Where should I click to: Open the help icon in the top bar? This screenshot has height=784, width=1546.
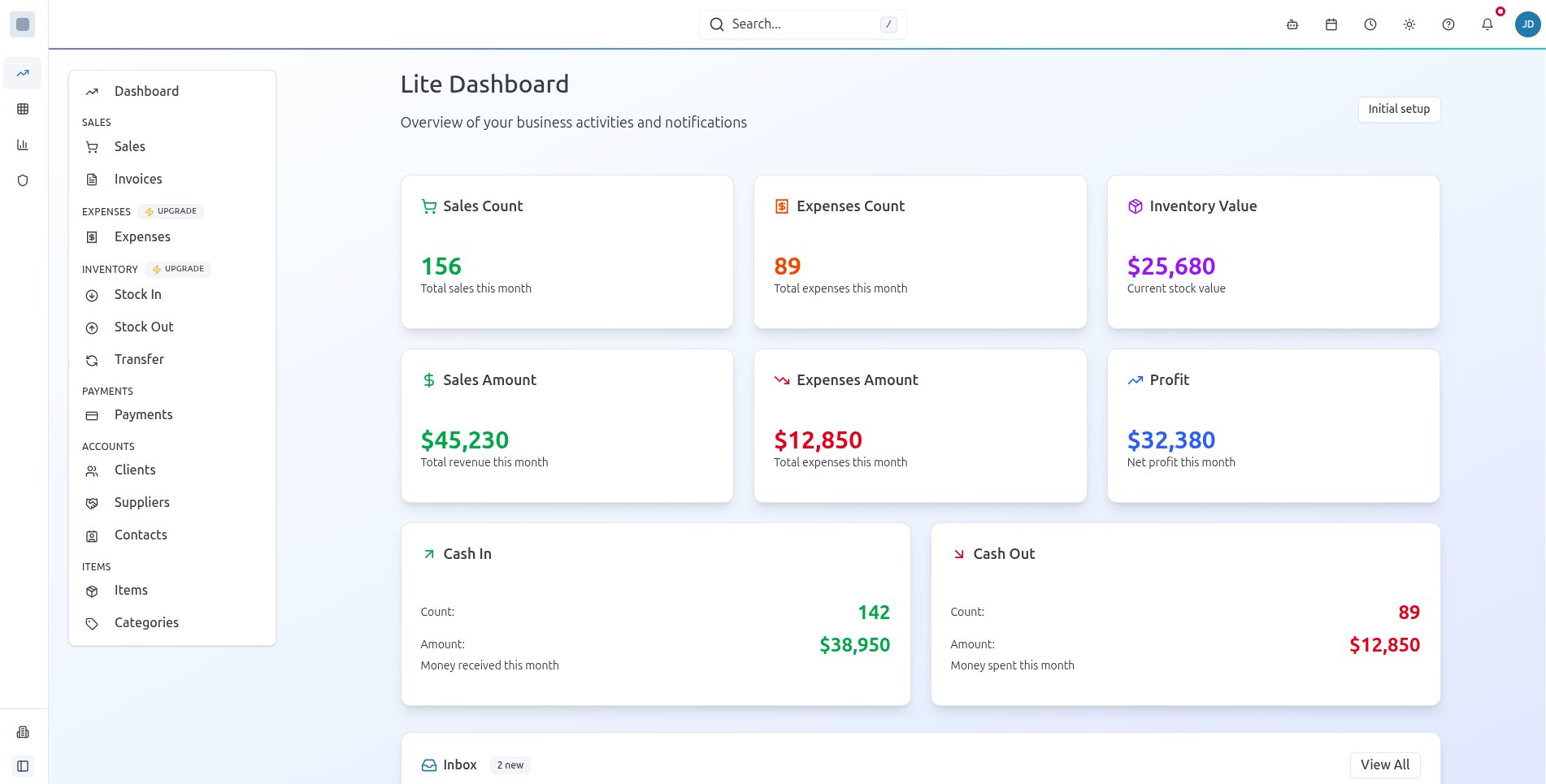[x=1448, y=24]
